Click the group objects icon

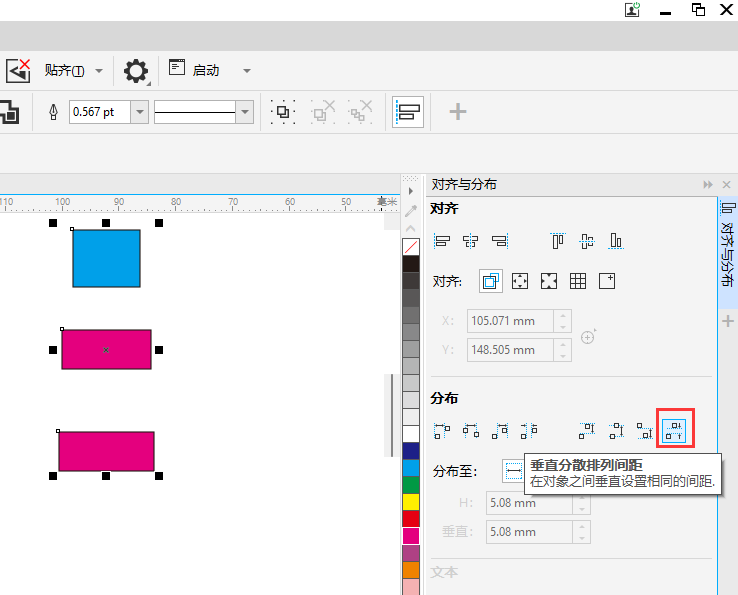coord(283,112)
